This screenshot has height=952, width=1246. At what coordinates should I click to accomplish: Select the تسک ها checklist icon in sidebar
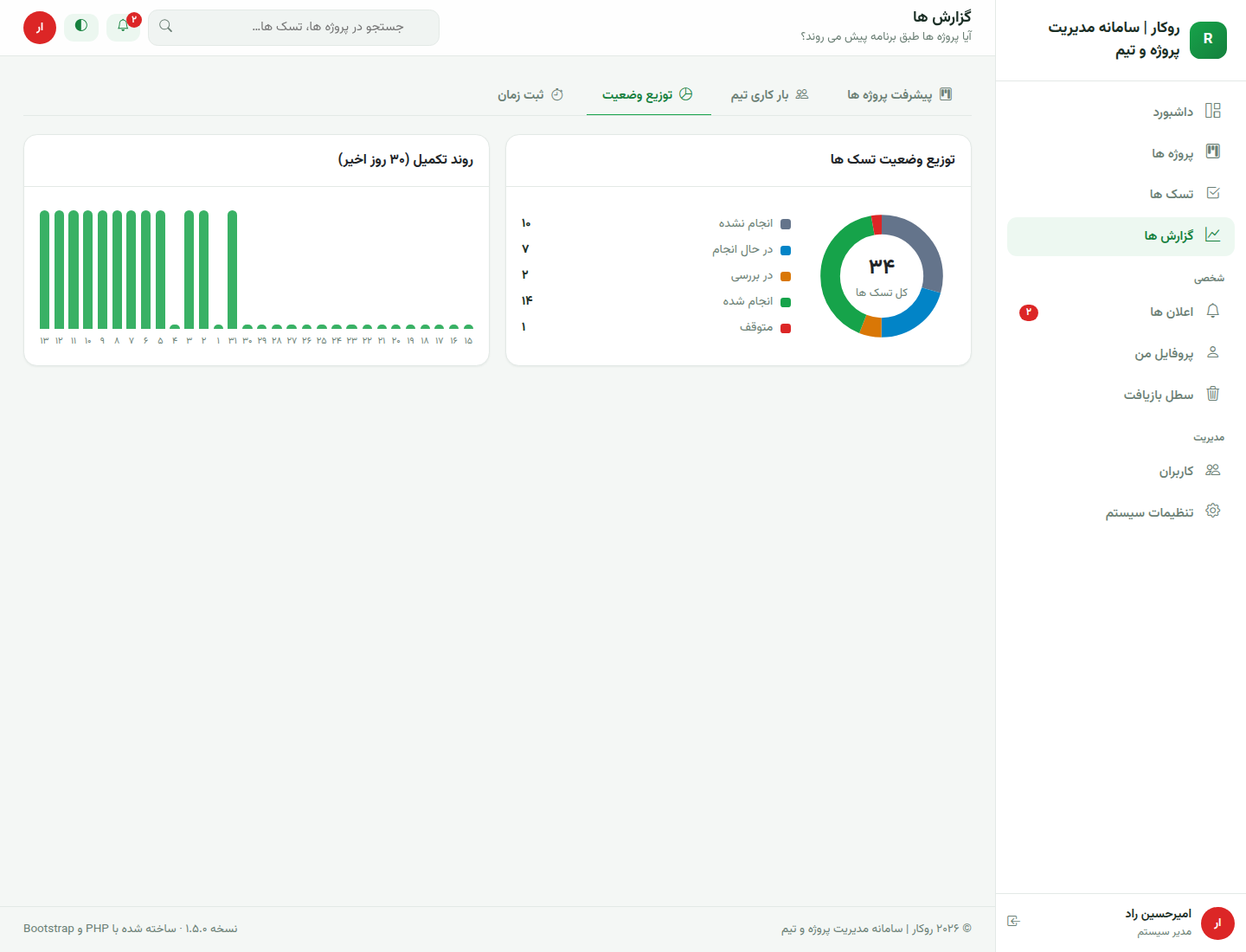(x=1213, y=193)
